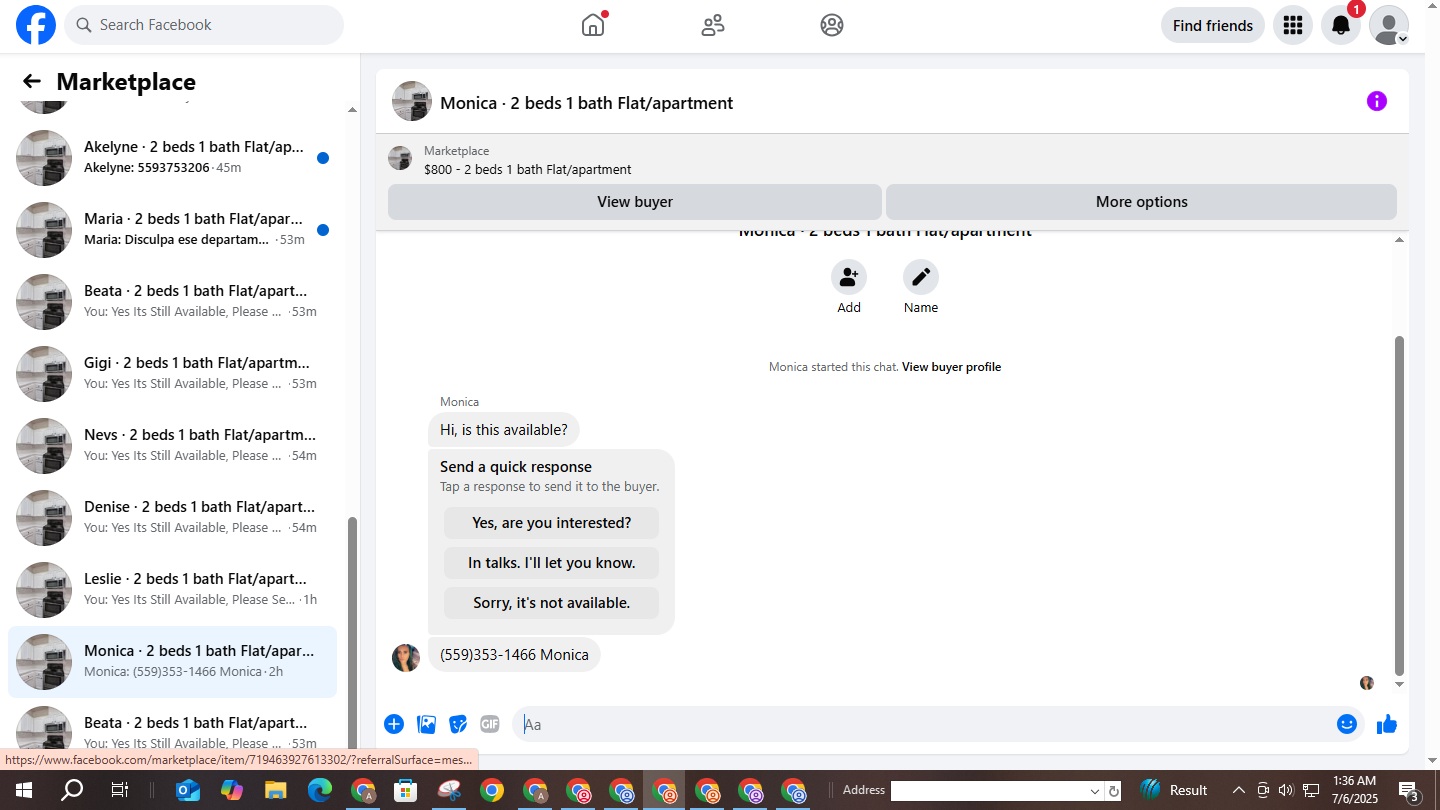Send a thumbs up like
This screenshot has width=1440, height=810.
1387,724
